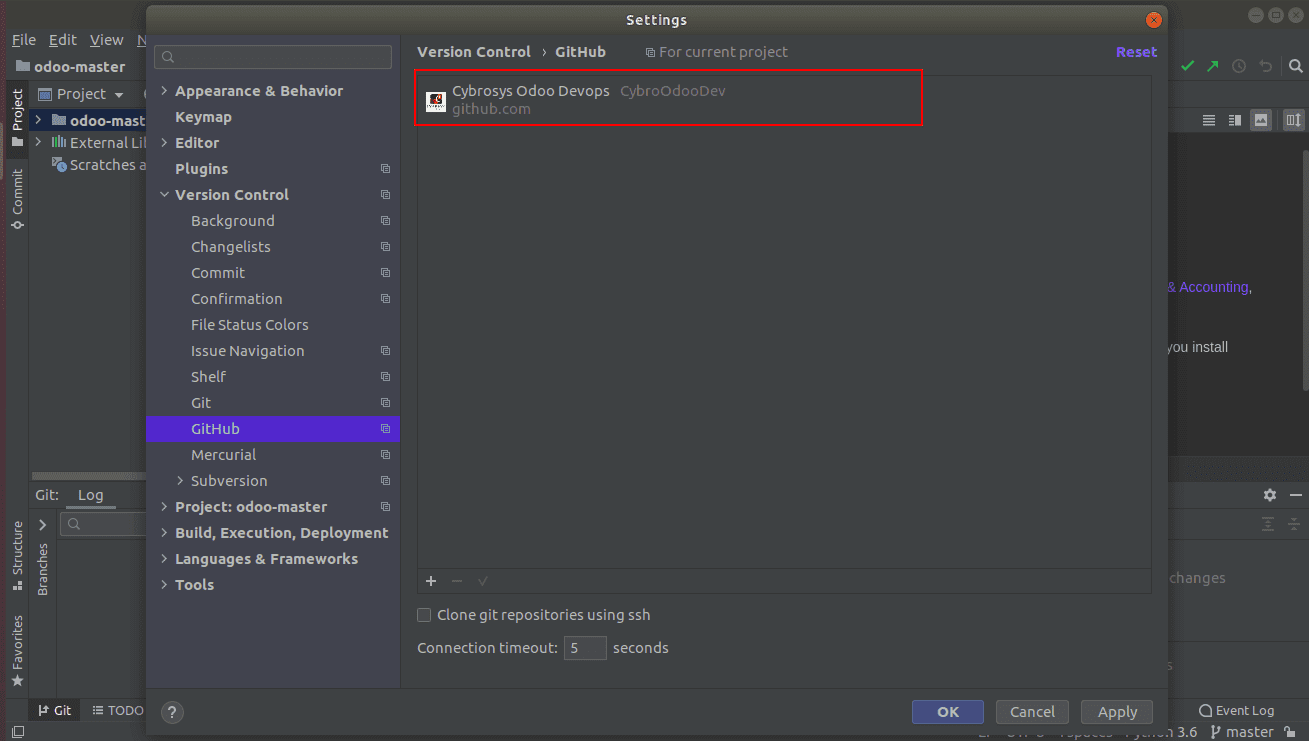Click per-project icon next to Plugins

(x=385, y=169)
